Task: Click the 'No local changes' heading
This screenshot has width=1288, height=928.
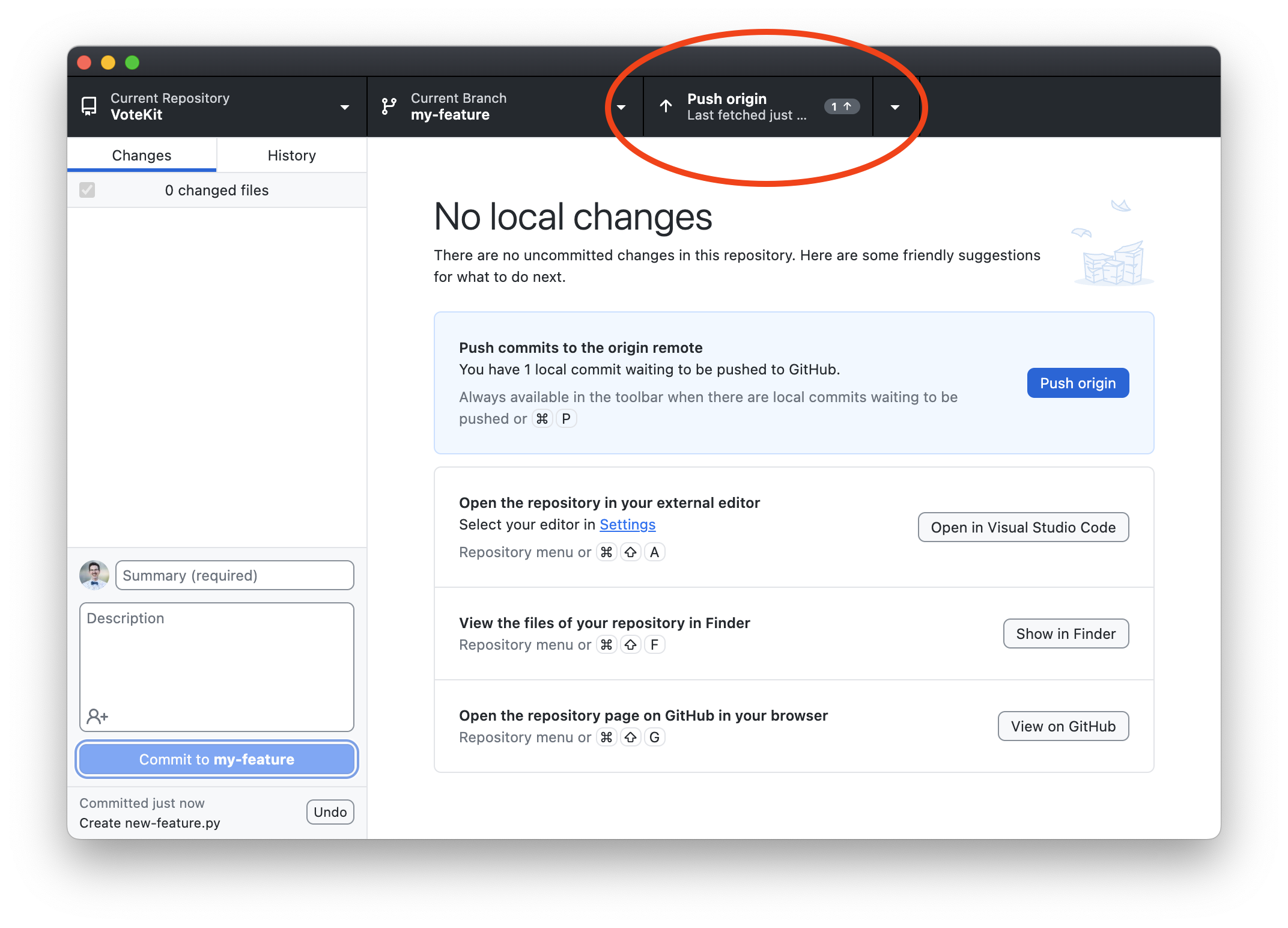Action: pos(573,216)
